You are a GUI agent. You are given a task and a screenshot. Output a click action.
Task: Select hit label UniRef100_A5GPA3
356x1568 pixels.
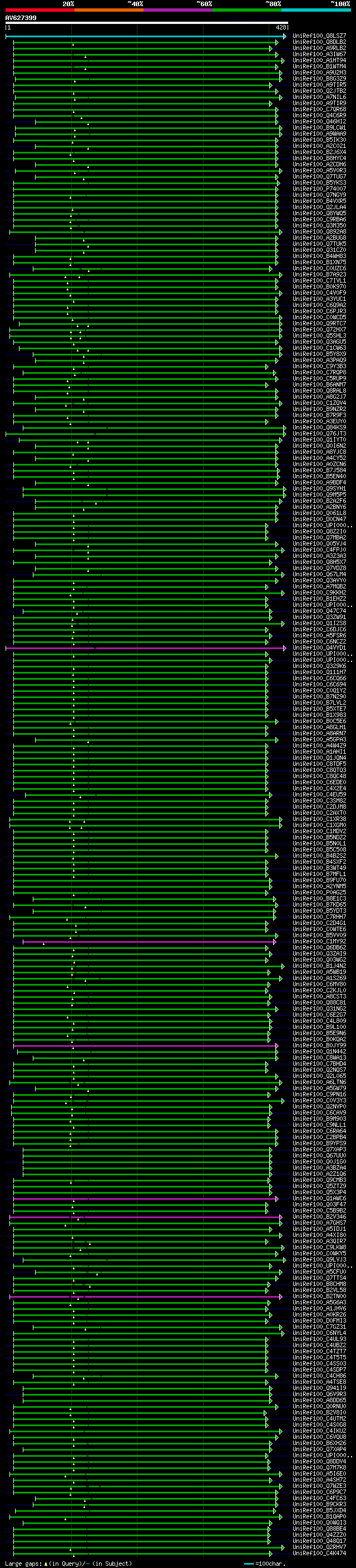(x=319, y=740)
